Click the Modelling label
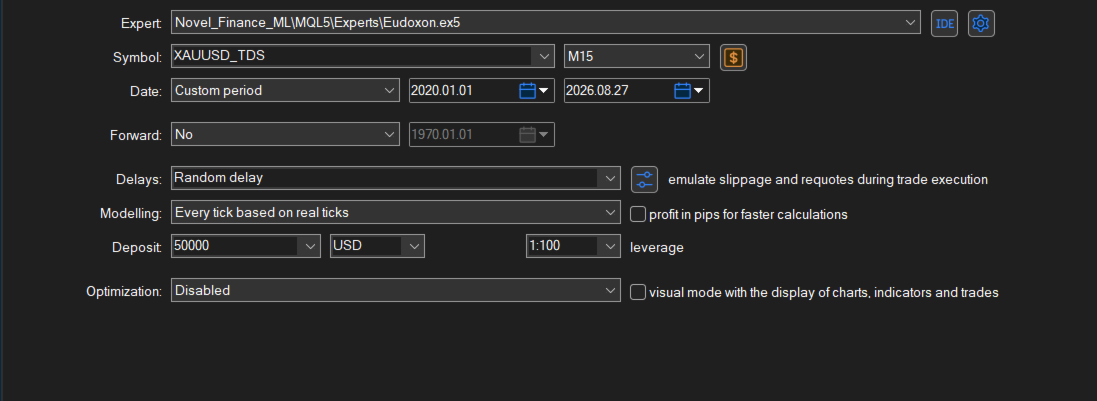This screenshot has width=1097, height=401. [131, 213]
